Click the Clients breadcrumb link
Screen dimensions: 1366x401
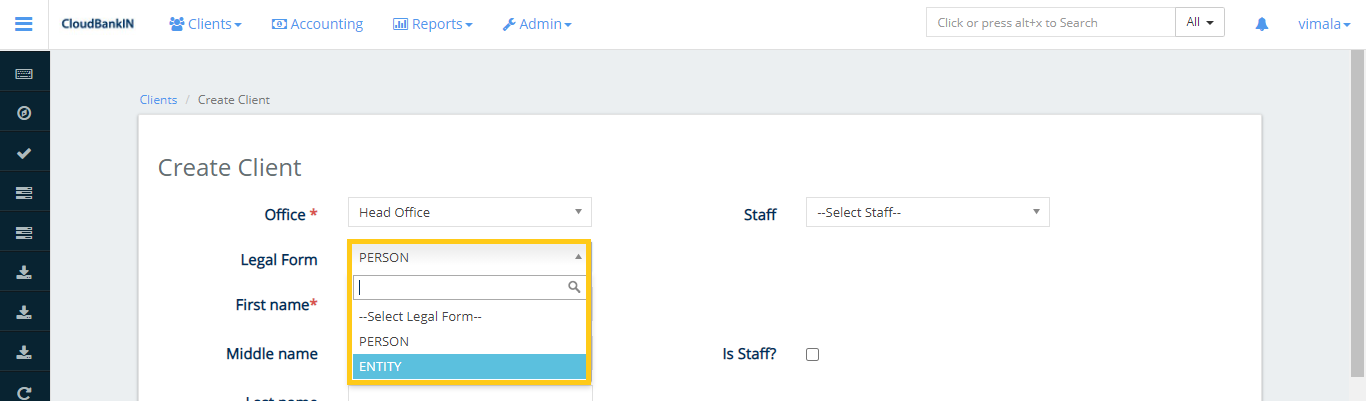coord(158,100)
